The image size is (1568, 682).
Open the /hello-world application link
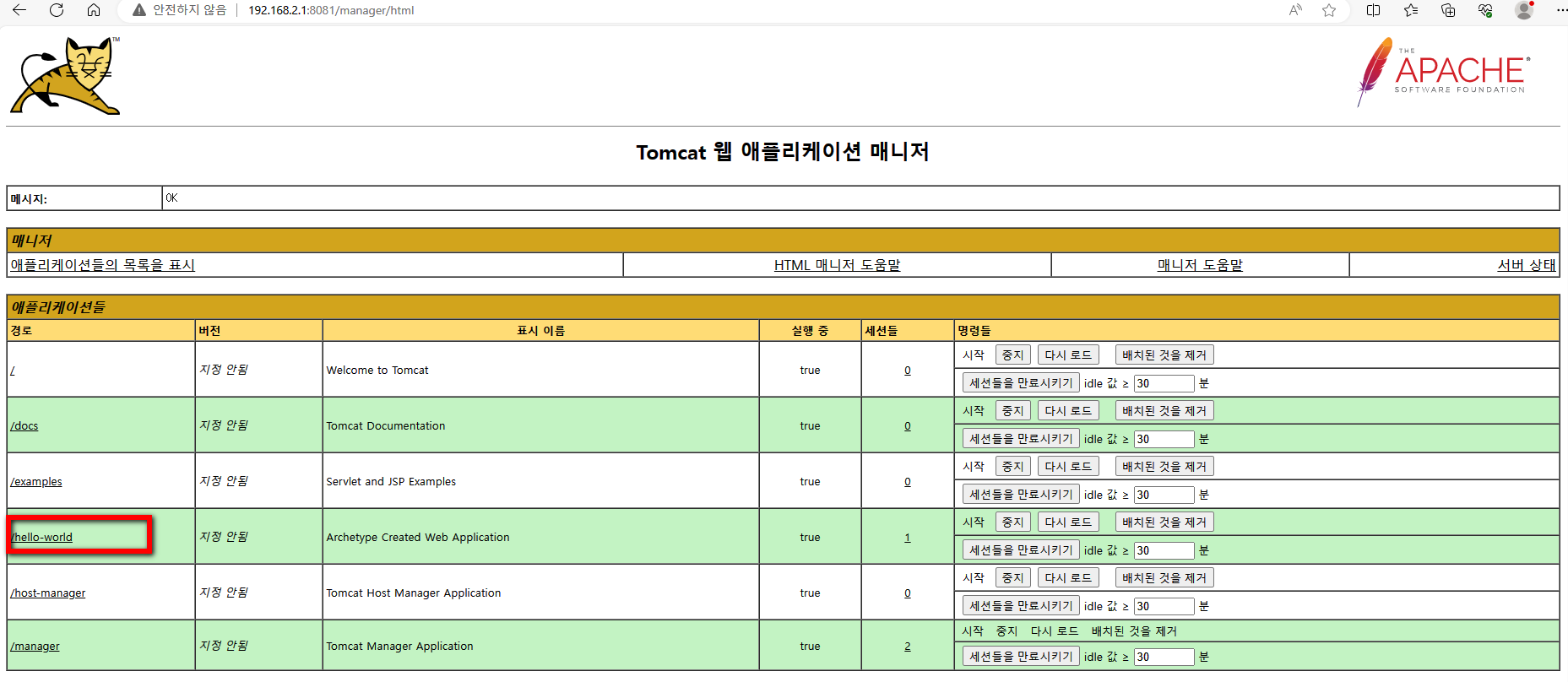coord(42,538)
